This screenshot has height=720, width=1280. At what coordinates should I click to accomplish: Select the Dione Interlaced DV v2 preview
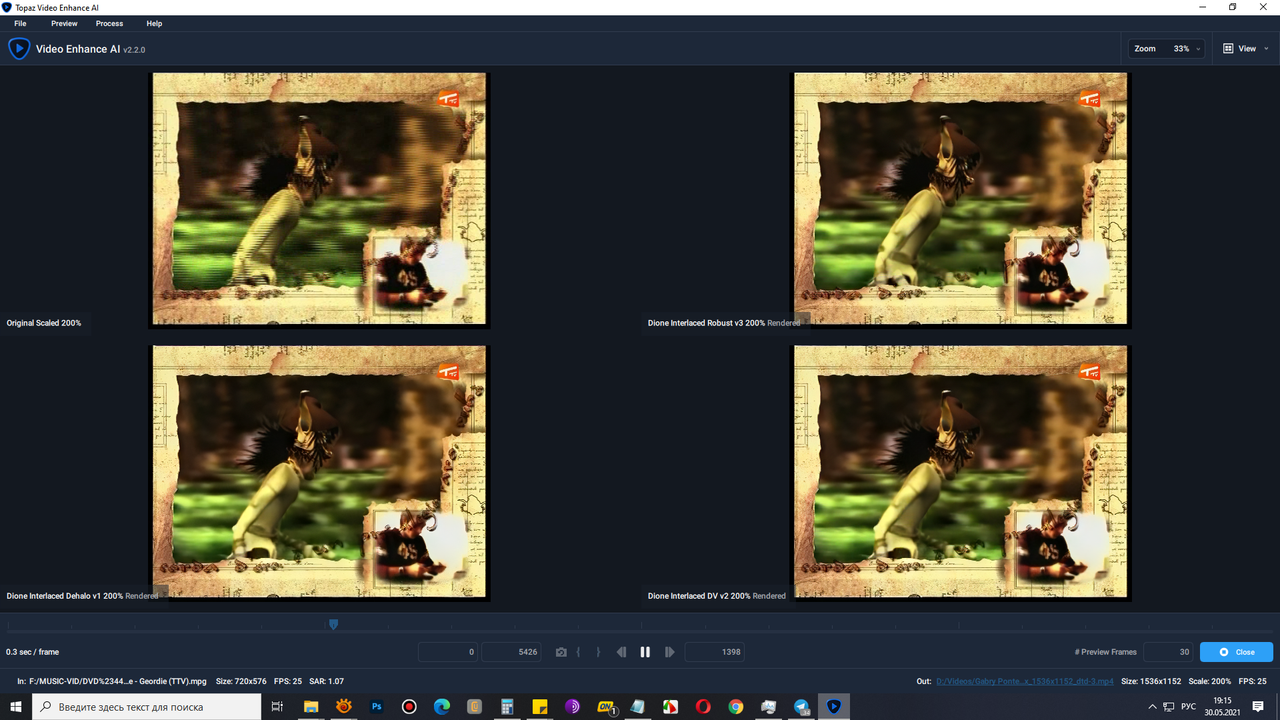coord(961,472)
